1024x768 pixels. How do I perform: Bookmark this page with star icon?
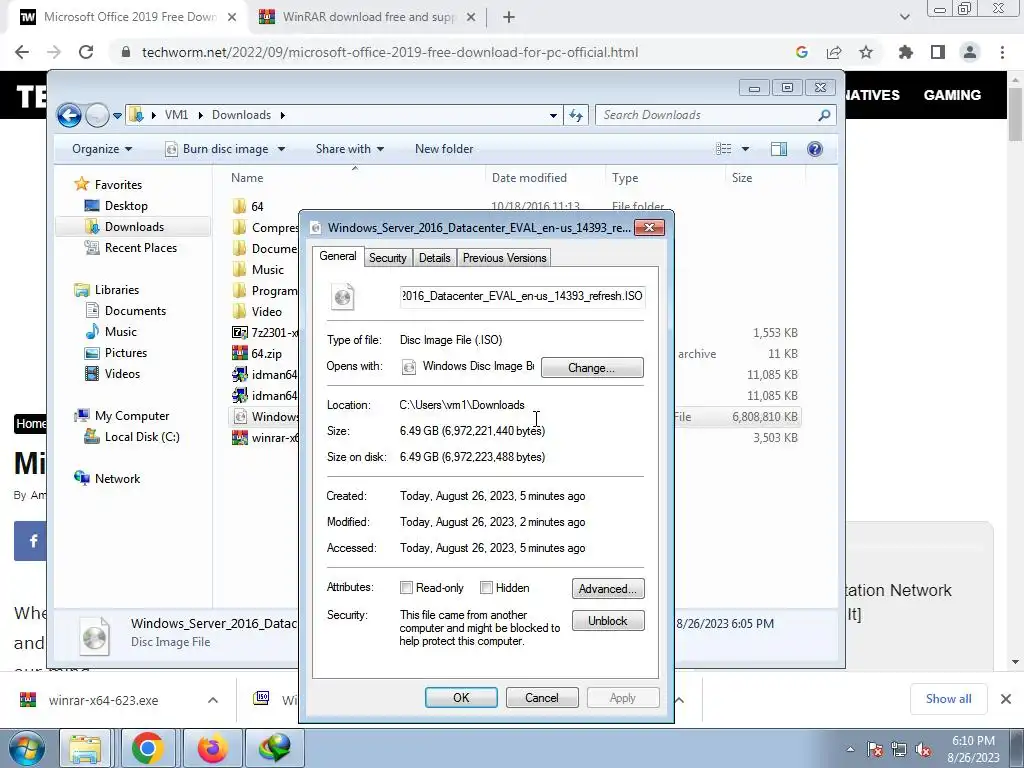pos(866,52)
